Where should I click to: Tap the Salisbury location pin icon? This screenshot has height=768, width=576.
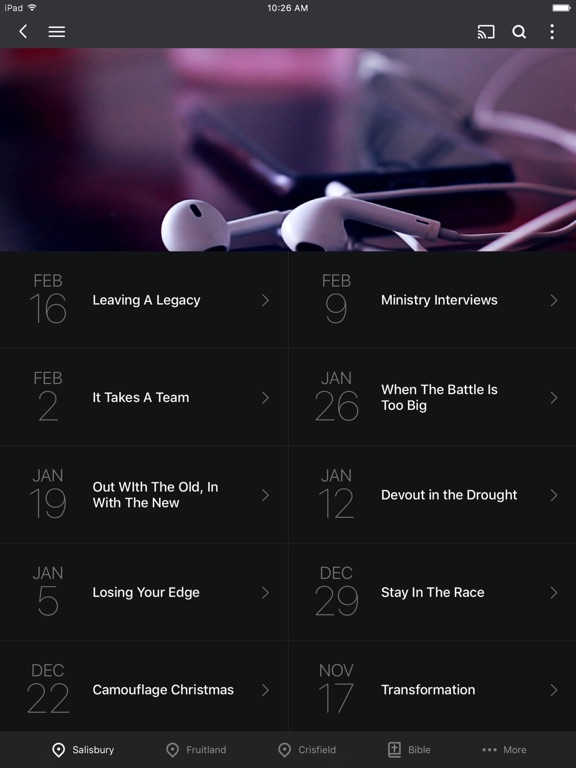(x=58, y=750)
